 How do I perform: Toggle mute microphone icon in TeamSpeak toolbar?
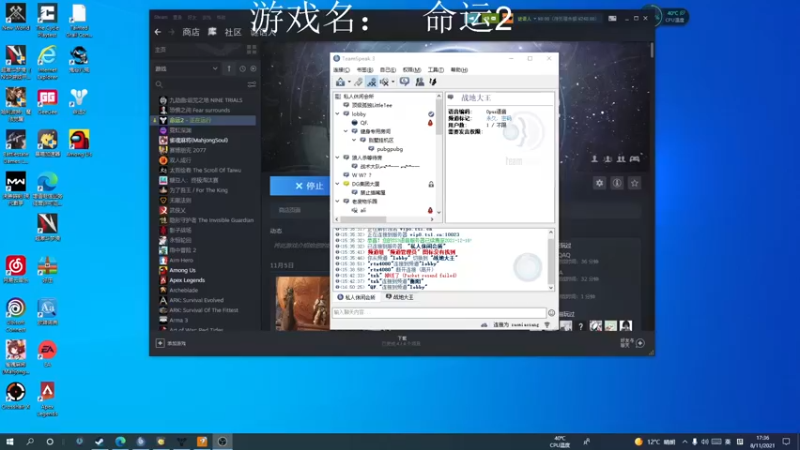tap(372, 82)
